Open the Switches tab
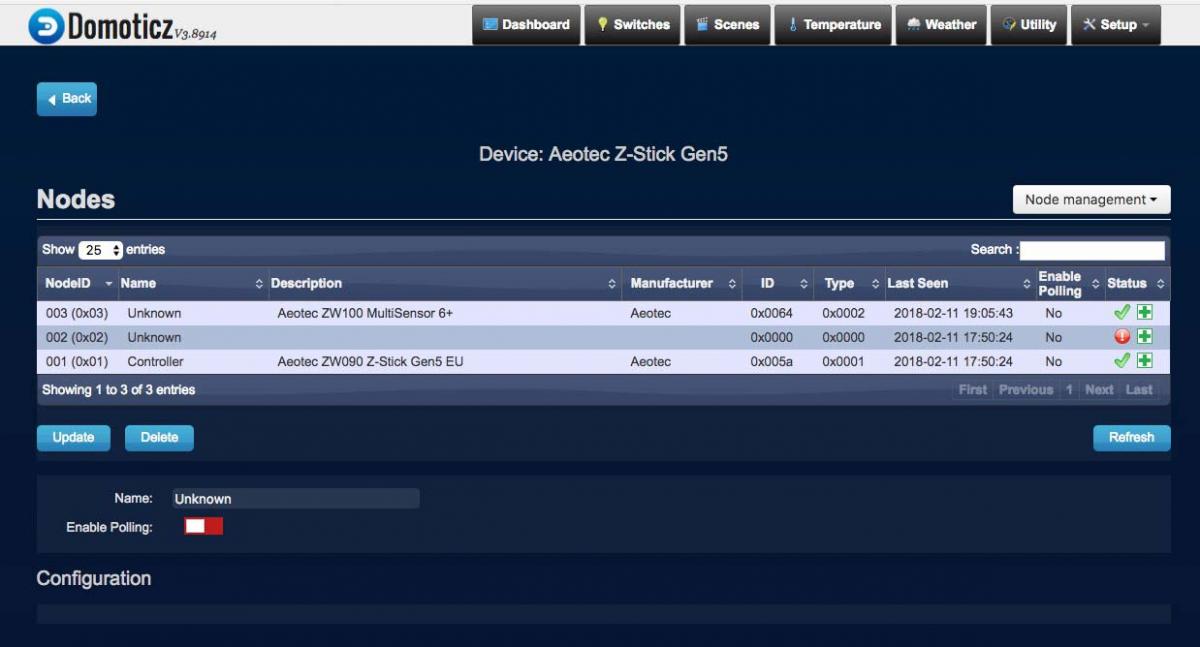Image resolution: width=1200 pixels, height=647 pixels. click(633, 25)
